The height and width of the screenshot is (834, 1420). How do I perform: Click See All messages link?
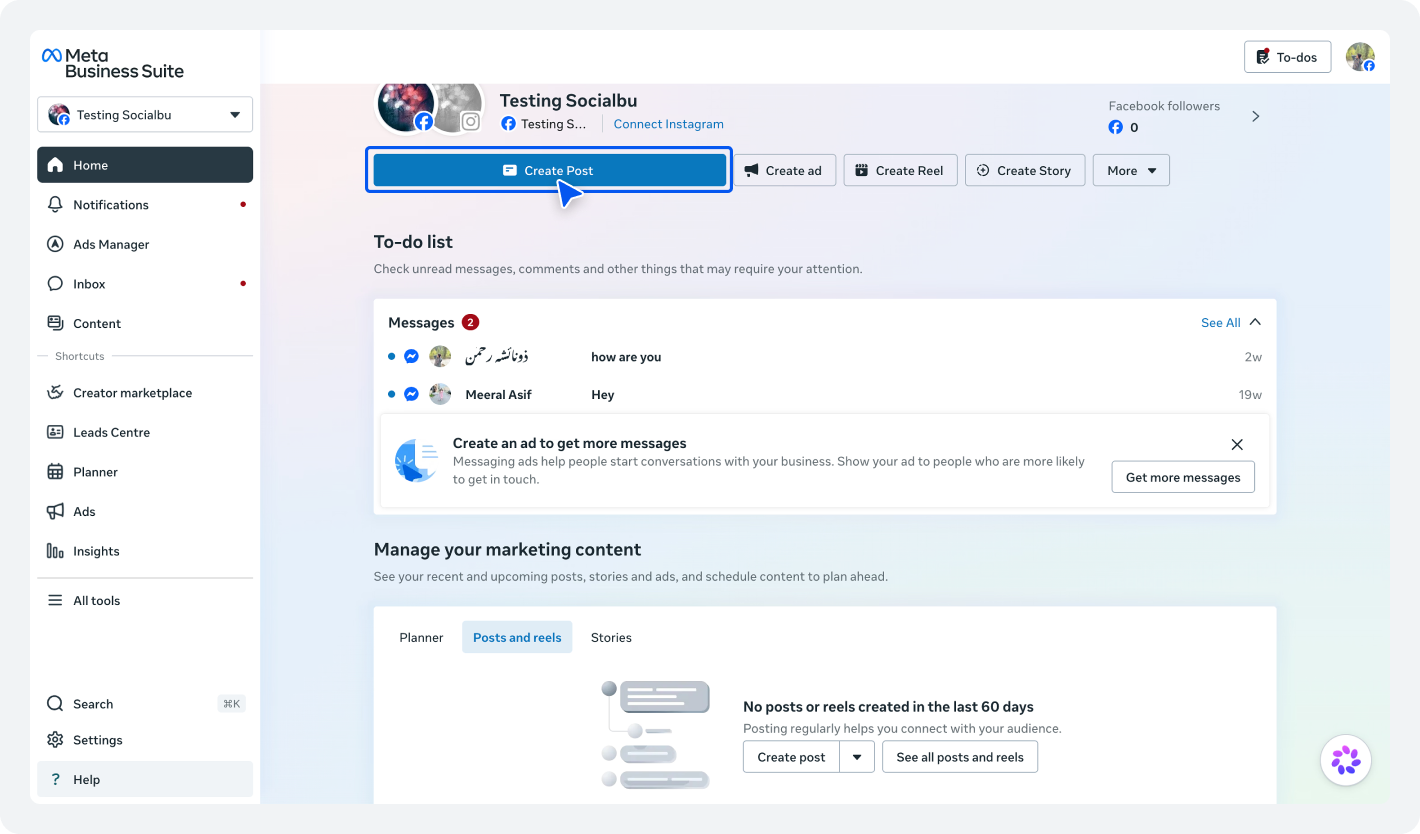[1220, 322]
